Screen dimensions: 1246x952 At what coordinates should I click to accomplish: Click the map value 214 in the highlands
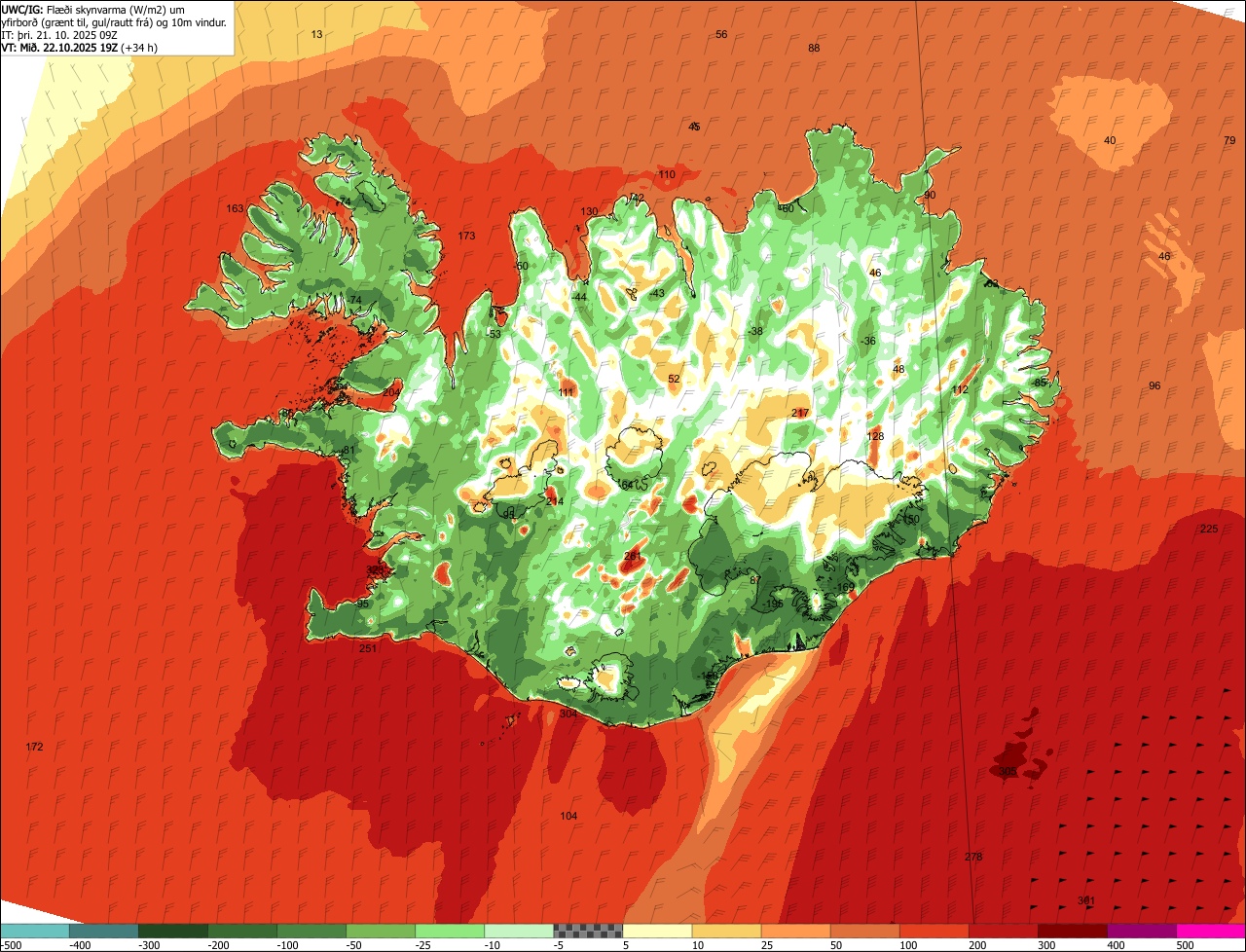point(555,501)
